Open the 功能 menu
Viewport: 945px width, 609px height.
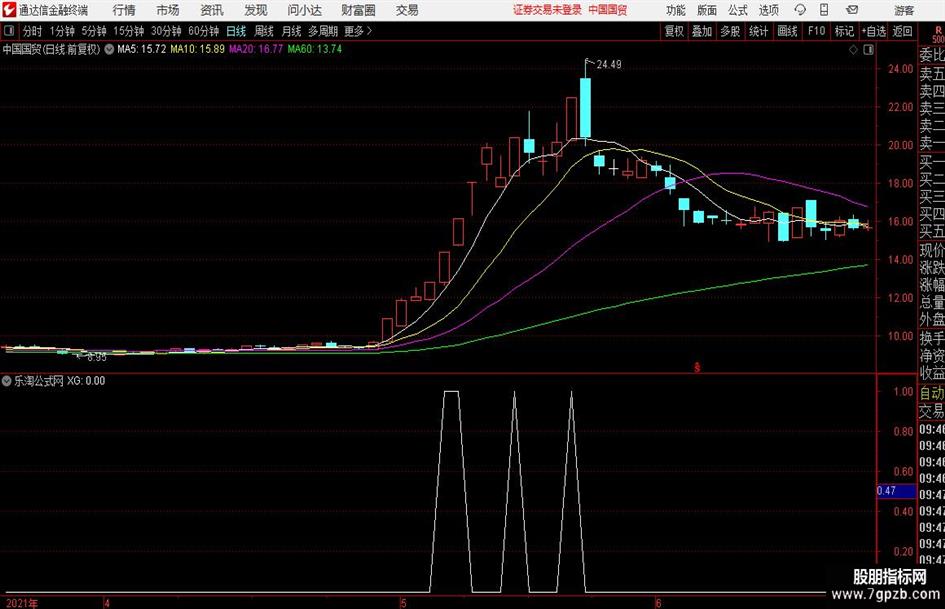[676, 10]
